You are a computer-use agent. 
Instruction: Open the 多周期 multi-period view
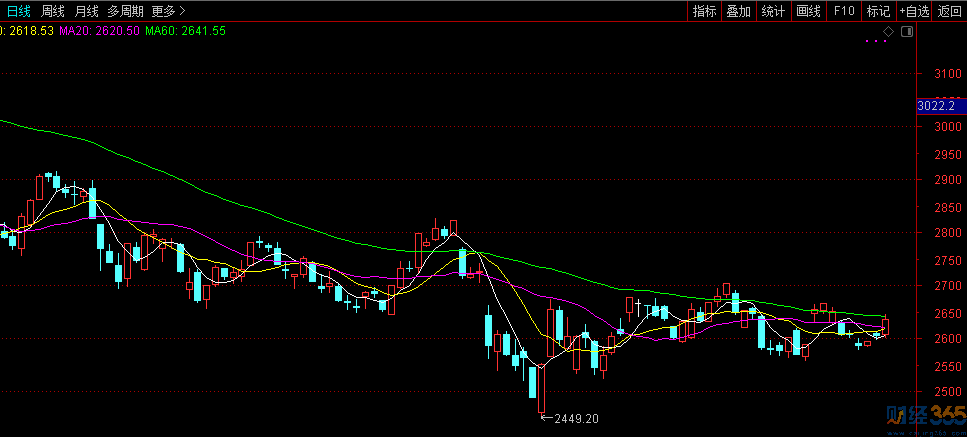point(125,11)
